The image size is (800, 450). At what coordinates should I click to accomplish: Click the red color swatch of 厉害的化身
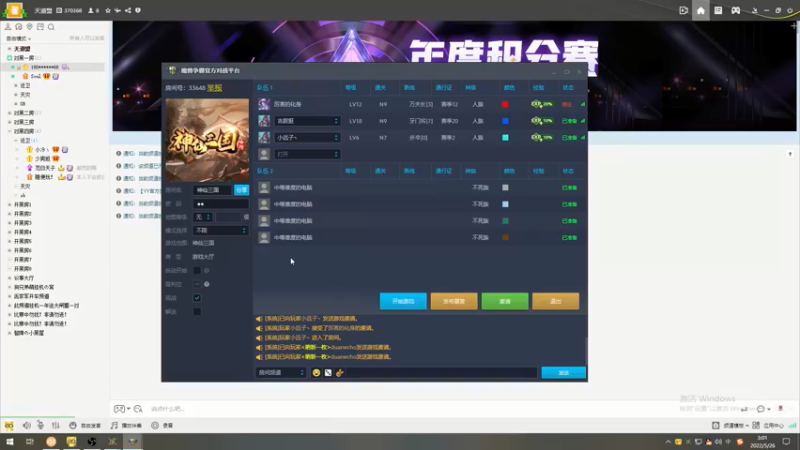click(505, 104)
